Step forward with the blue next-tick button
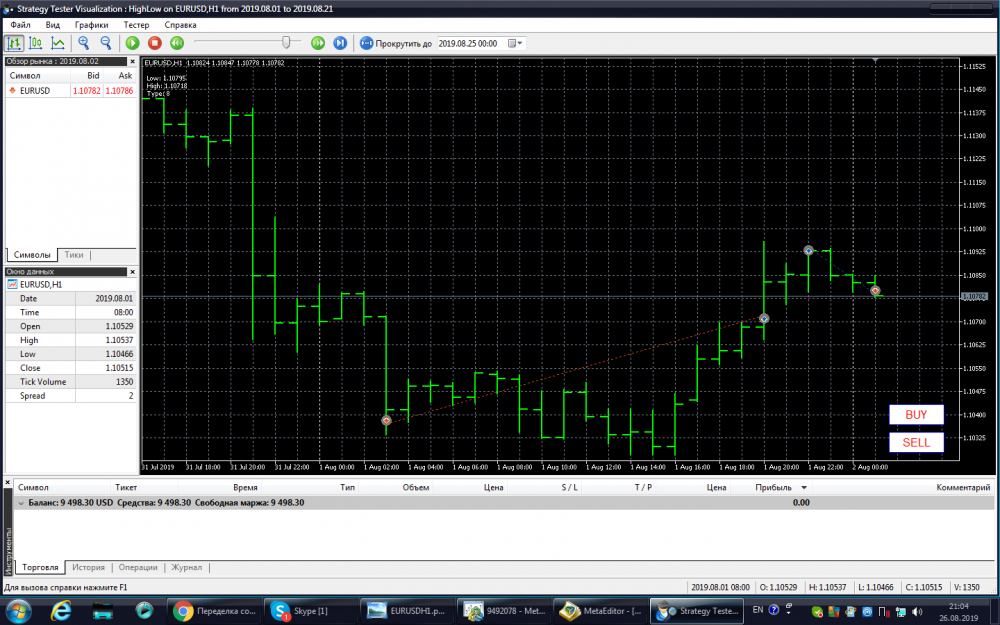This screenshot has width=1000, height=625. 340,43
